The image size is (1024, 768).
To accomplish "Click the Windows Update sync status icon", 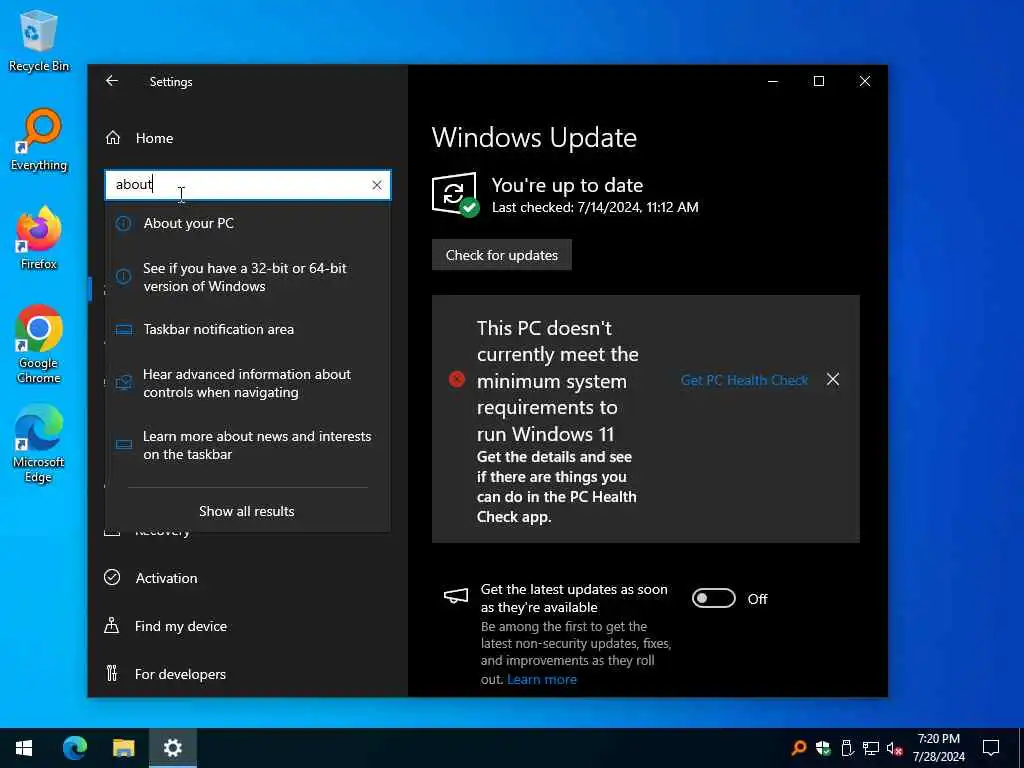I will point(455,195).
